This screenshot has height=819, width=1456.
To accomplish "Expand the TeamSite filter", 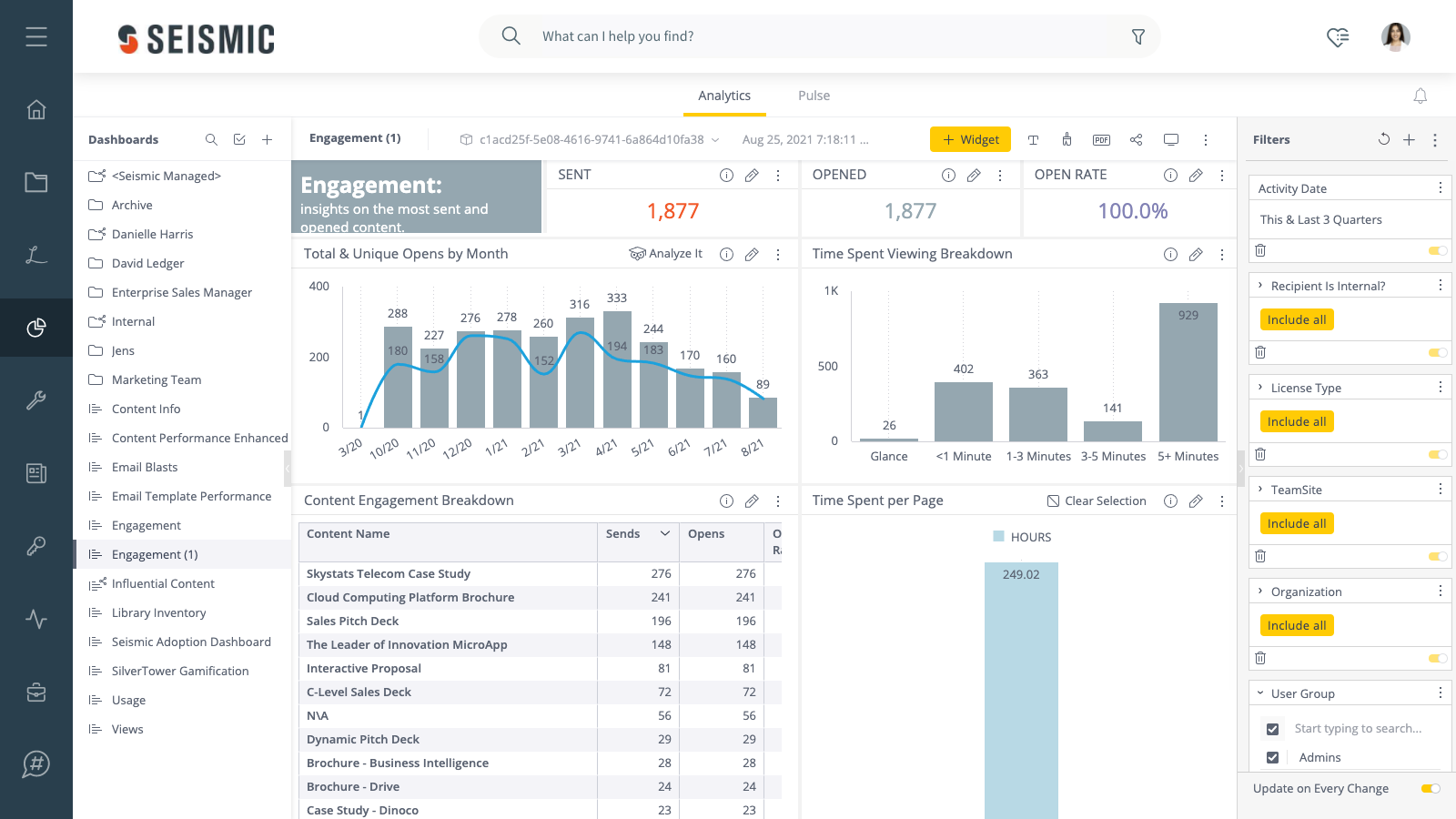I will pyautogui.click(x=1260, y=490).
